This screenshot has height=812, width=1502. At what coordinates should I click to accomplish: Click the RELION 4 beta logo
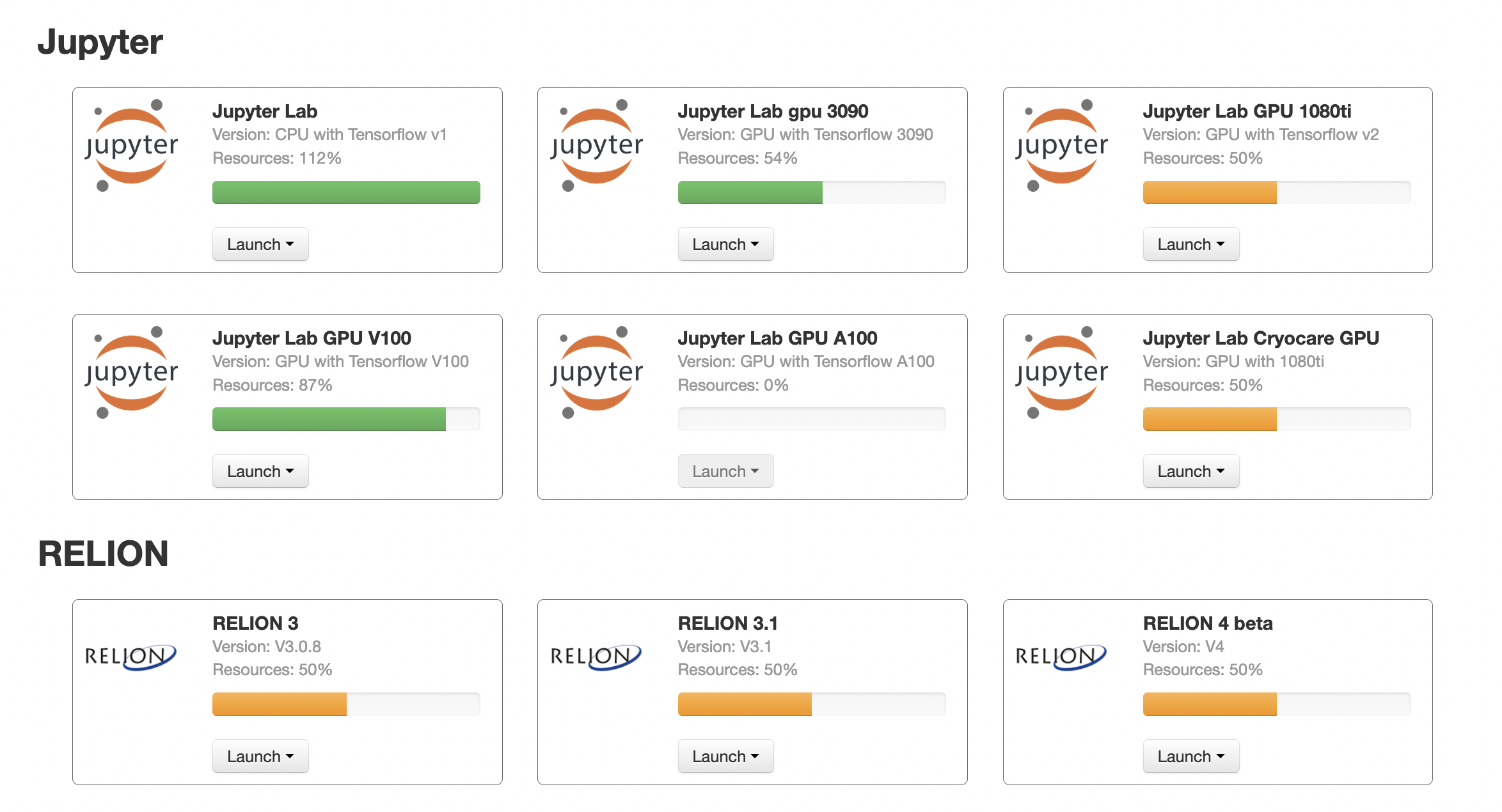point(1061,657)
